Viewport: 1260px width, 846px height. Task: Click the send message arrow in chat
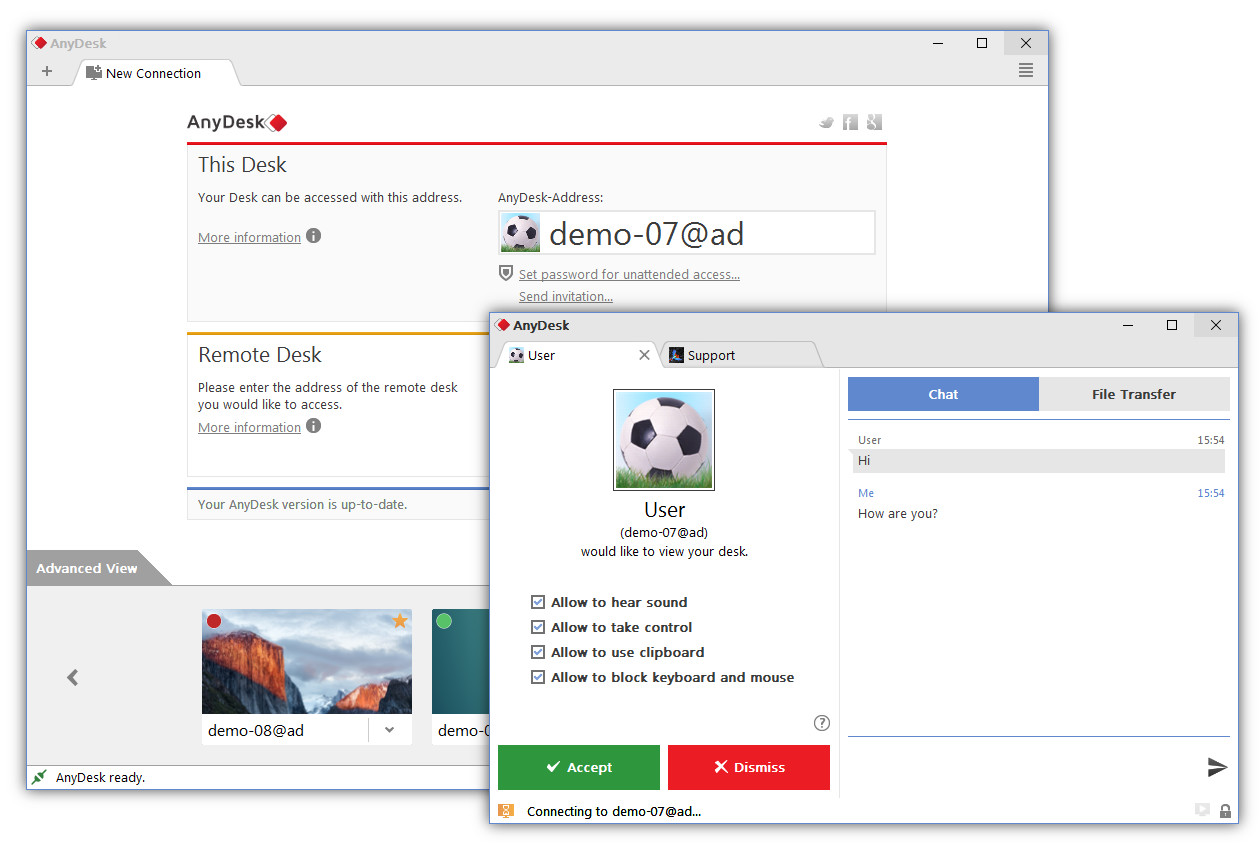[1217, 768]
